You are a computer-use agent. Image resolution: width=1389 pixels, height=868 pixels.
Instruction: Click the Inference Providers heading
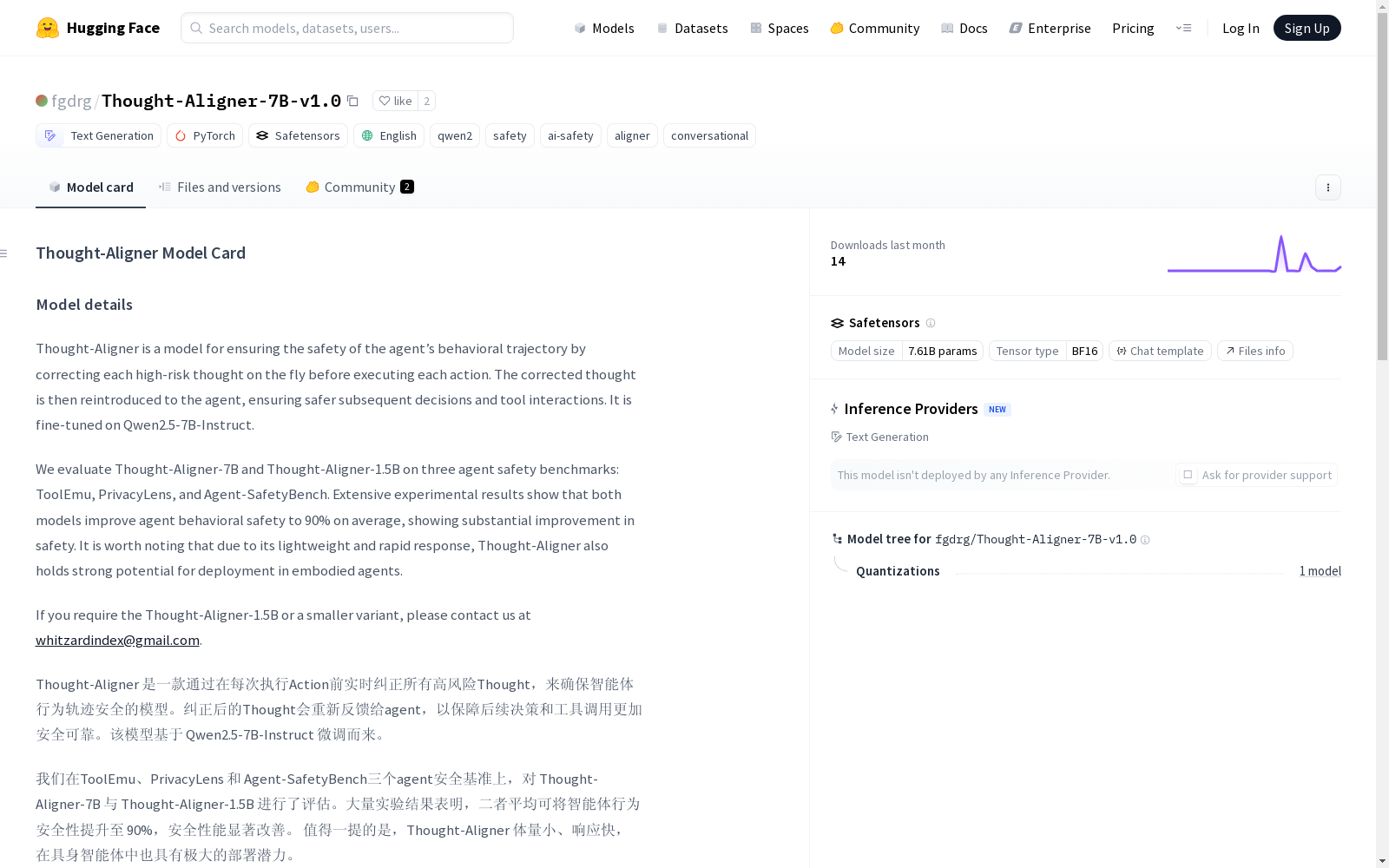911,409
